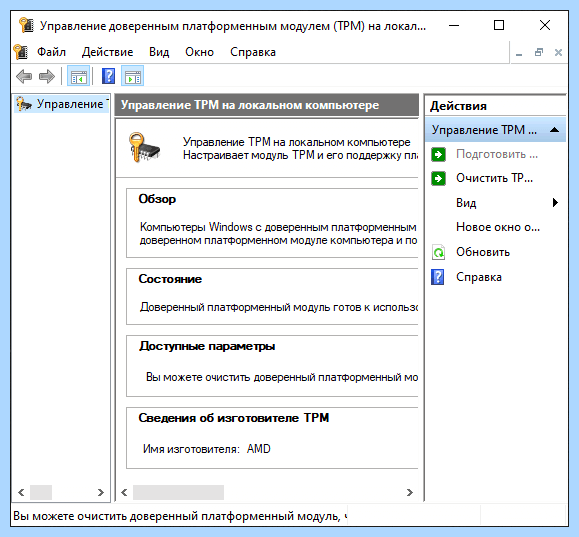
Task: Open the Файл menu
Action: click(x=51, y=52)
